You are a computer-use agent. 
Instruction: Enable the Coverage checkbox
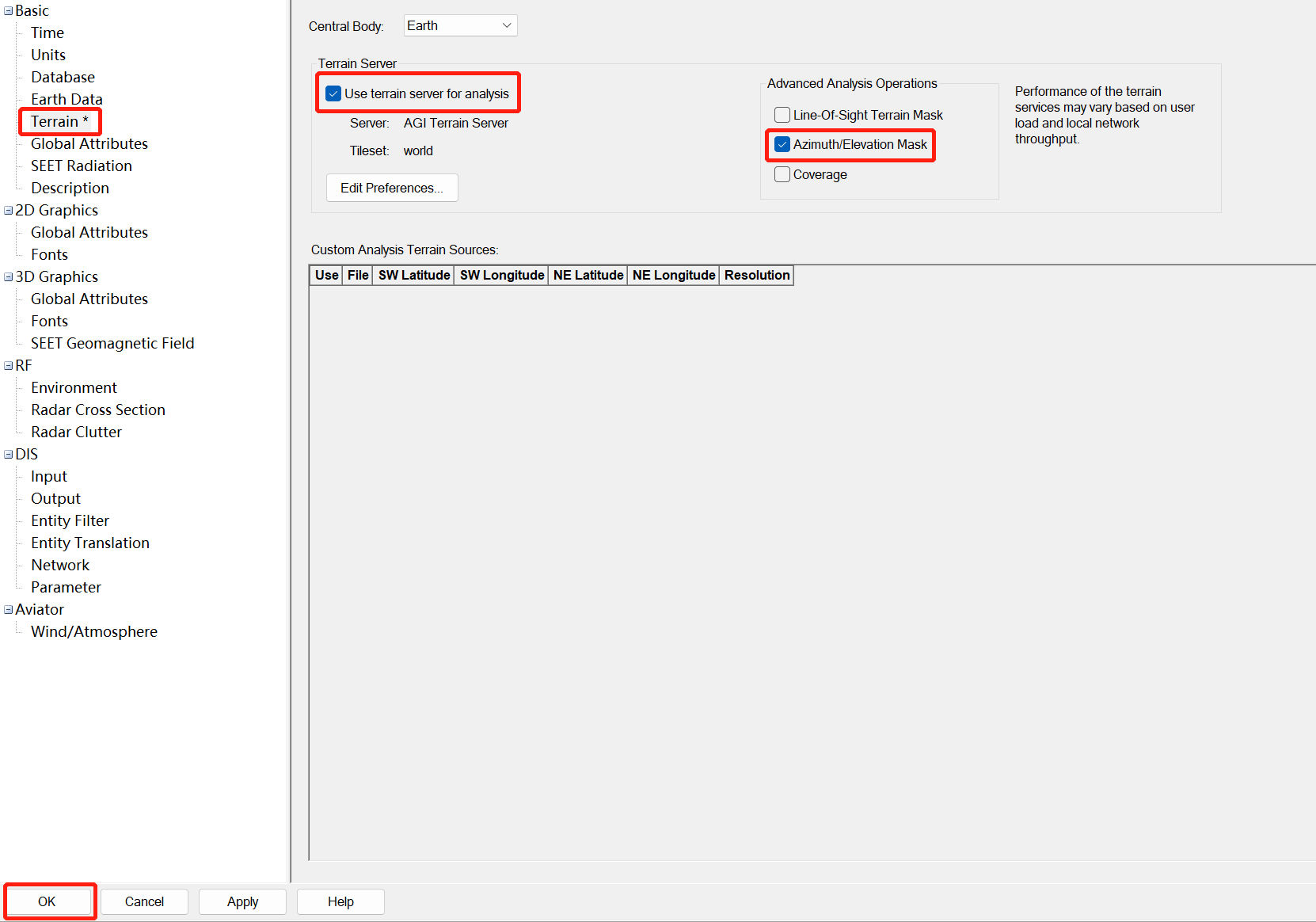coord(782,174)
